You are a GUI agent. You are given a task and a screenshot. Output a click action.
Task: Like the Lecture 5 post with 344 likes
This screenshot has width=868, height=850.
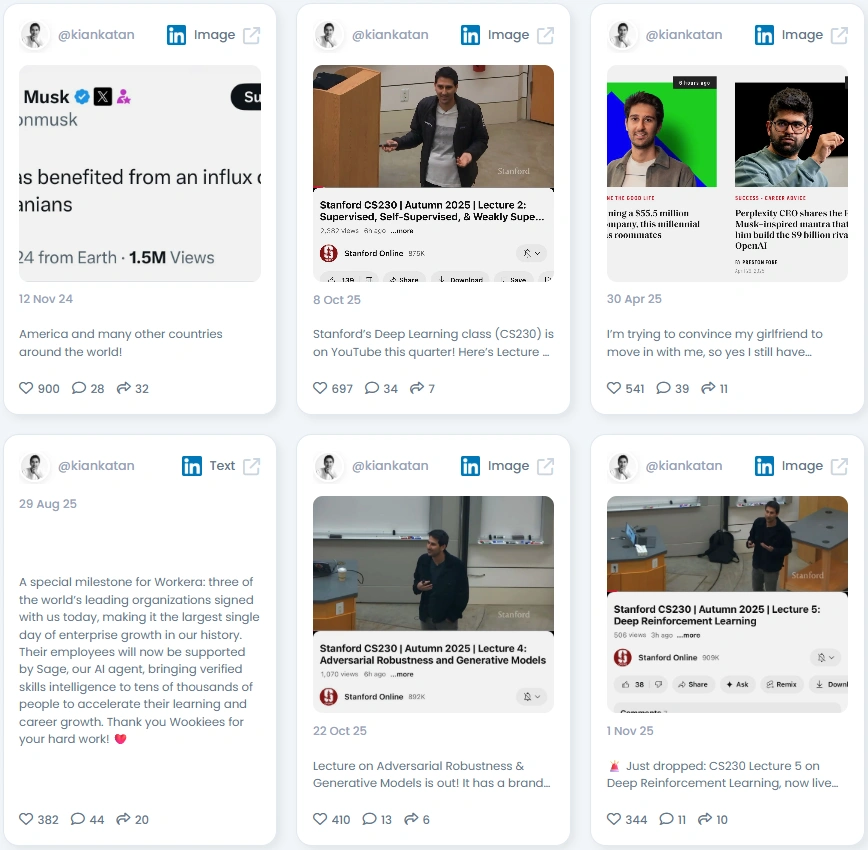coord(614,818)
